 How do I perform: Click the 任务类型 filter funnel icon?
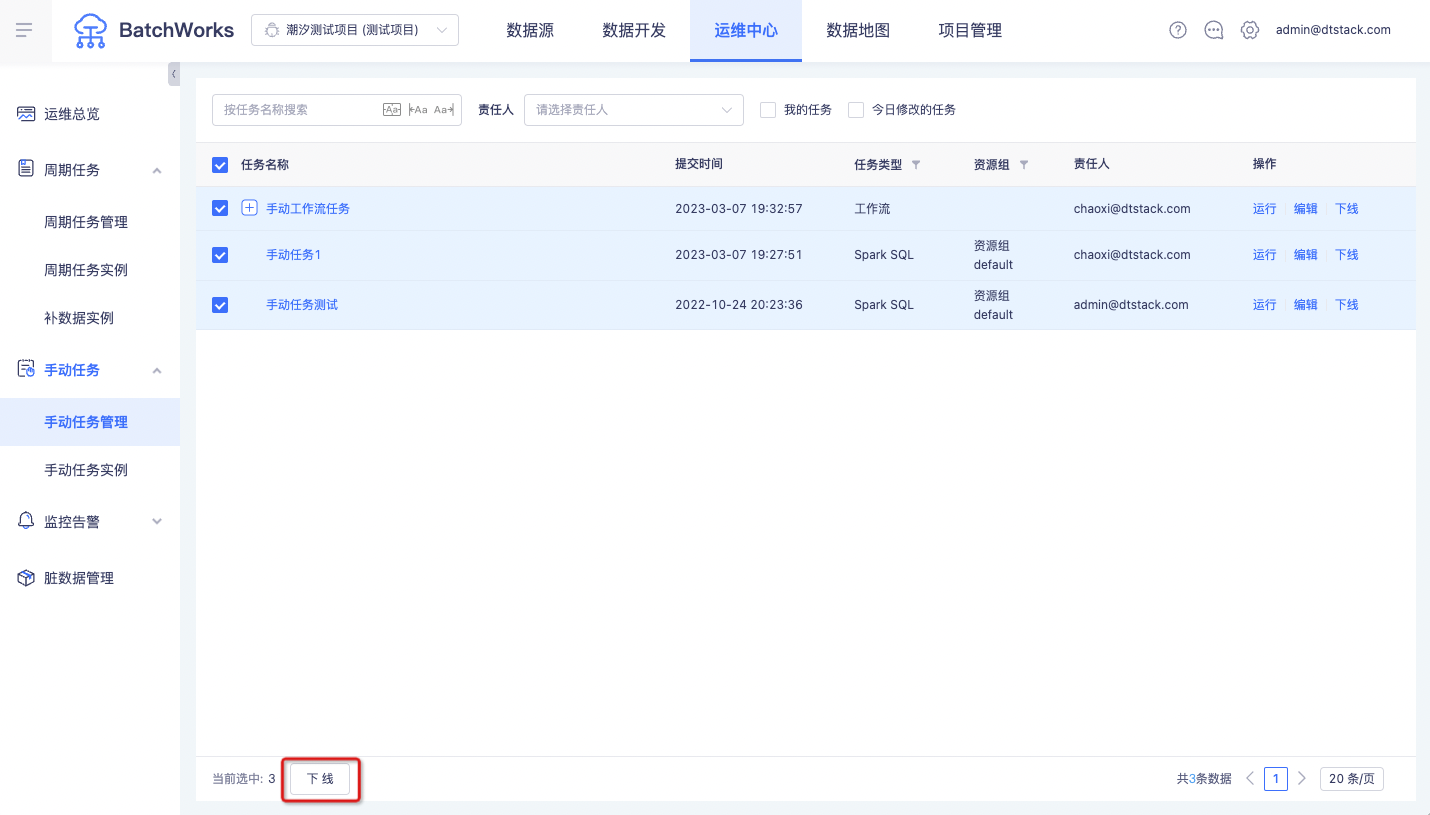point(916,165)
